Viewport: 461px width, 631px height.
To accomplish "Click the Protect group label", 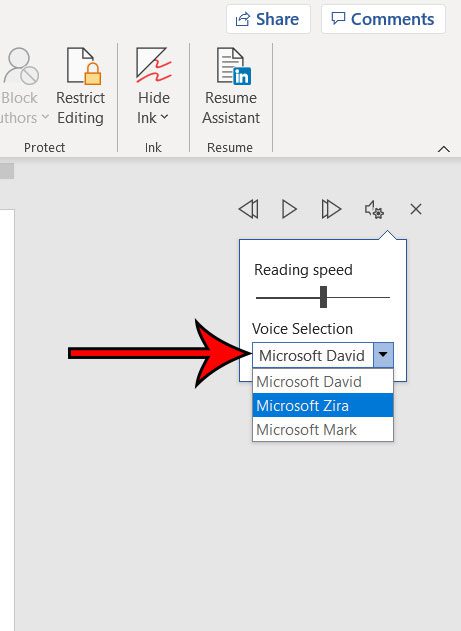I will coord(44,148).
